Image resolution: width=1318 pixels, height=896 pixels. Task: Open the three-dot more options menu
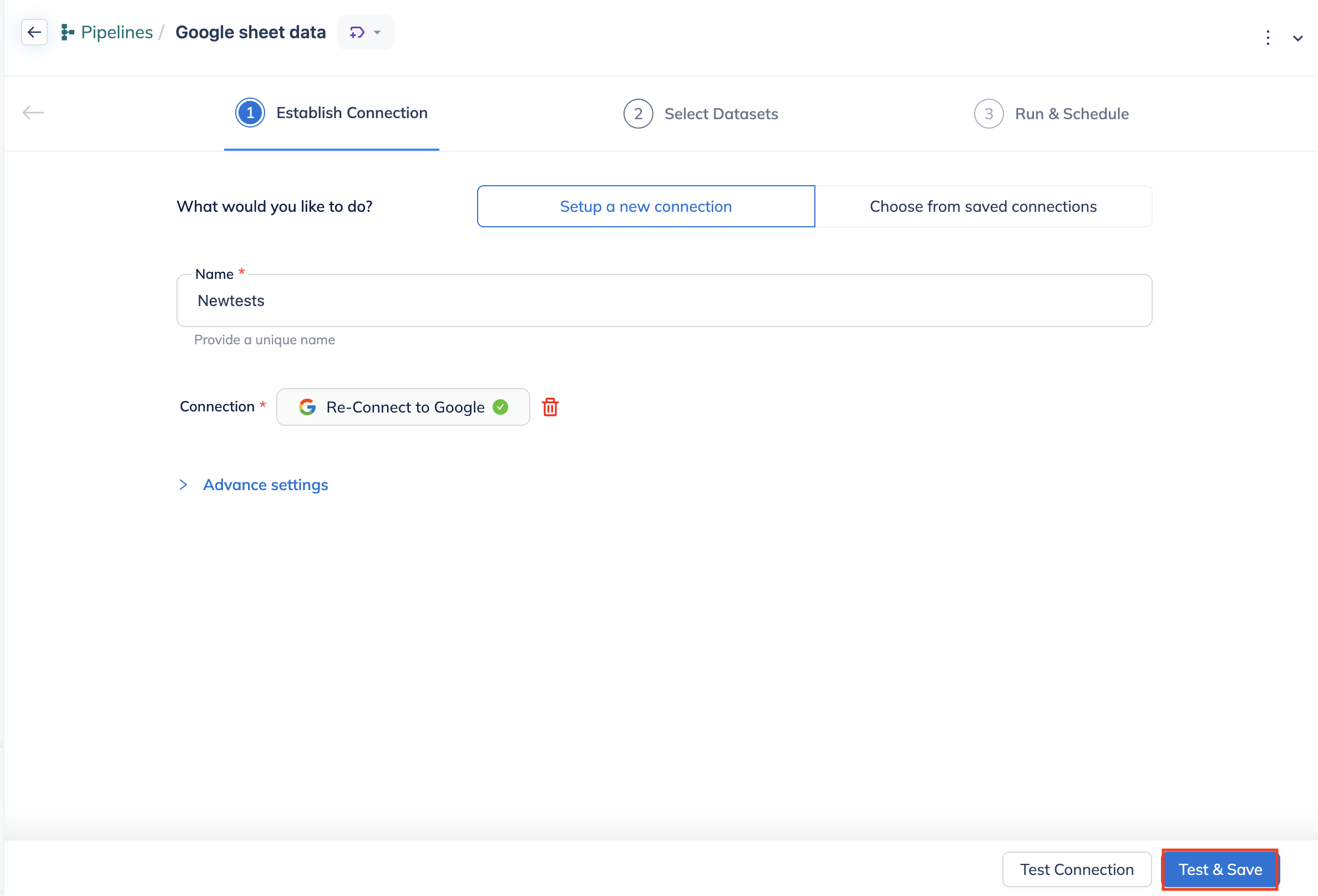pyautogui.click(x=1268, y=38)
